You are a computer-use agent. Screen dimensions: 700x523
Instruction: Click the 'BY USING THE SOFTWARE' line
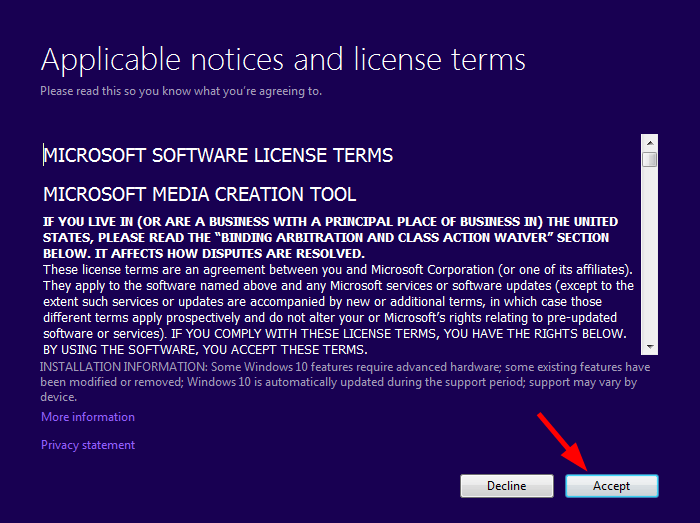(205, 349)
